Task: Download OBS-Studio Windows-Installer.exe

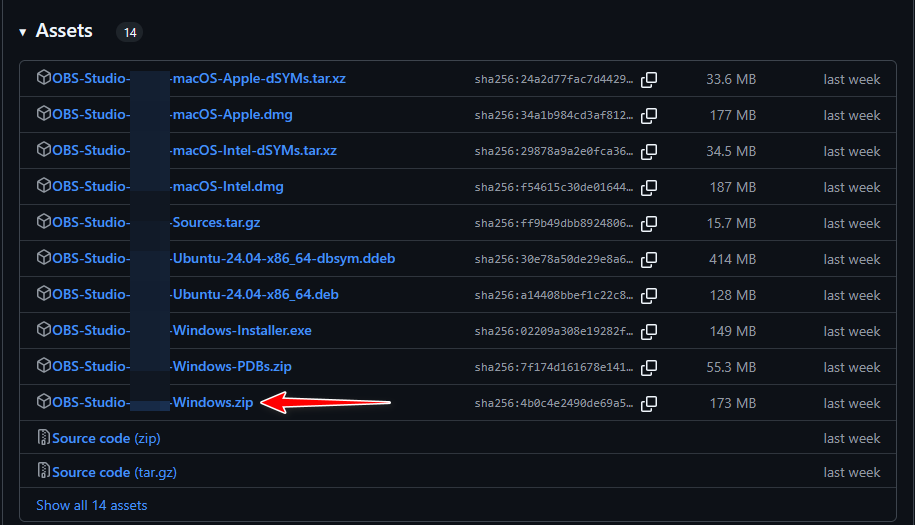Action: (182, 331)
